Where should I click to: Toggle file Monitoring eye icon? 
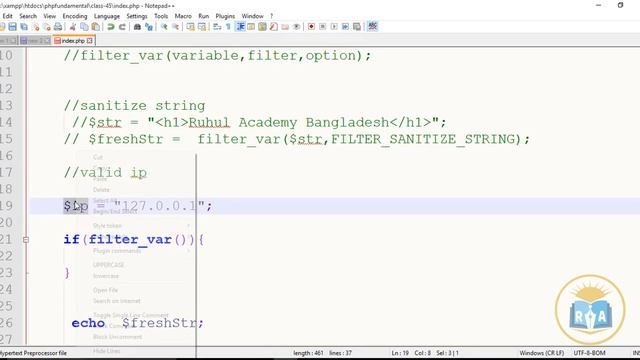click(x=296, y=27)
